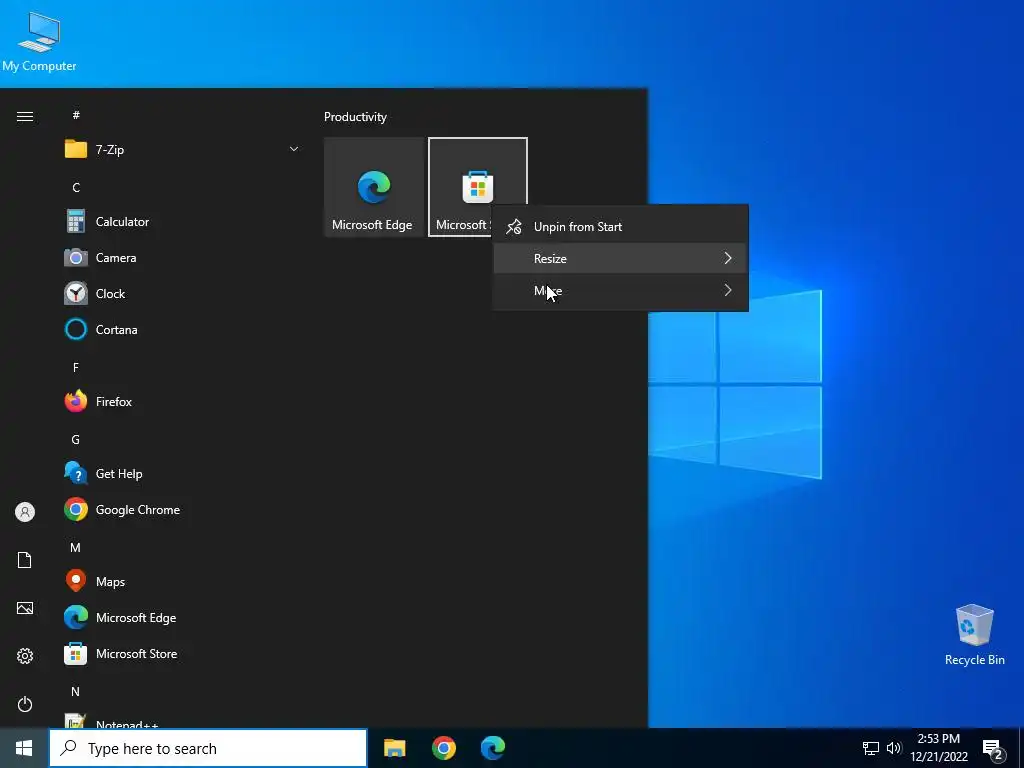Image resolution: width=1024 pixels, height=768 pixels.
Task: Open Notepad++ at the list bottom
Action: click(183, 721)
